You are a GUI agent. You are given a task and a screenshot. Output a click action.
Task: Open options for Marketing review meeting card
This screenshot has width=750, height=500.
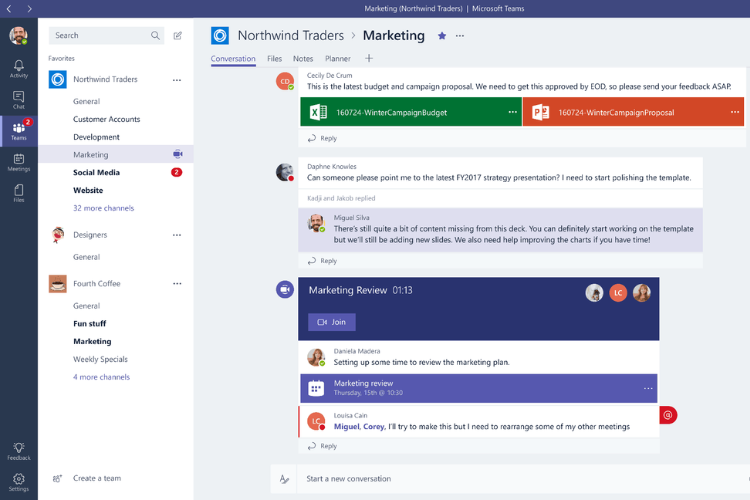pyautogui.click(x=648, y=388)
